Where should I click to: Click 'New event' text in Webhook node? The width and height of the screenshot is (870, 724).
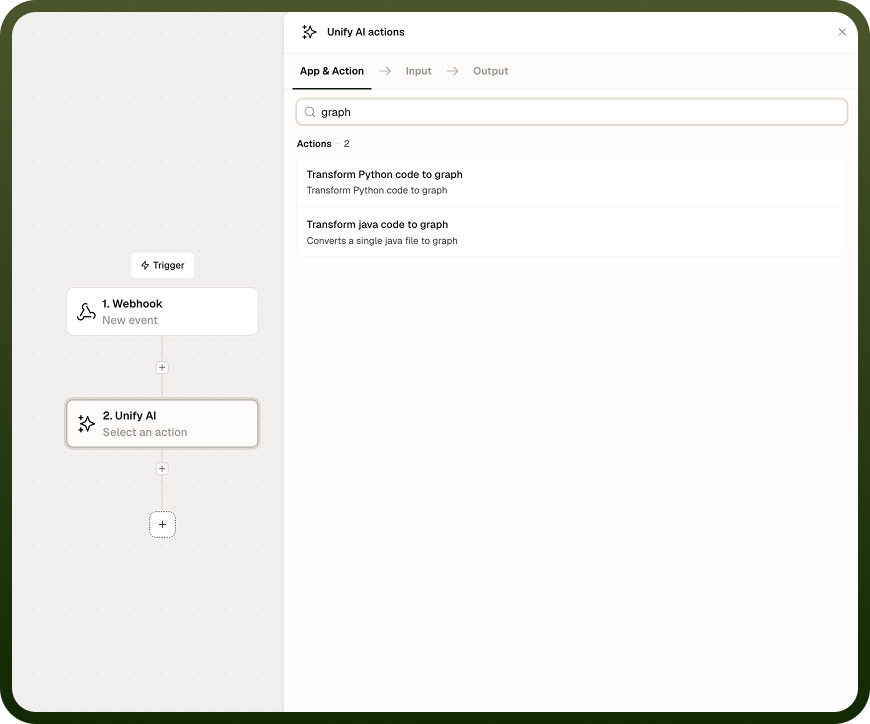pos(130,320)
